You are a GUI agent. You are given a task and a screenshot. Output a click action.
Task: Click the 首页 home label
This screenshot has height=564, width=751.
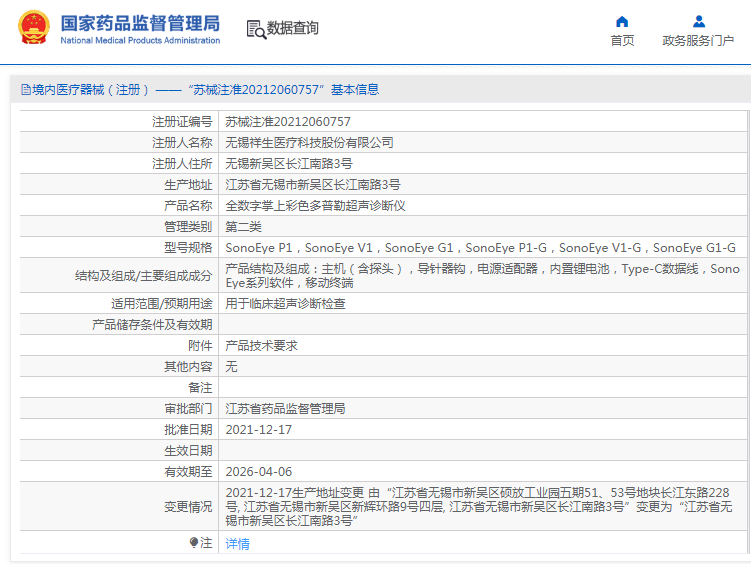click(622, 41)
